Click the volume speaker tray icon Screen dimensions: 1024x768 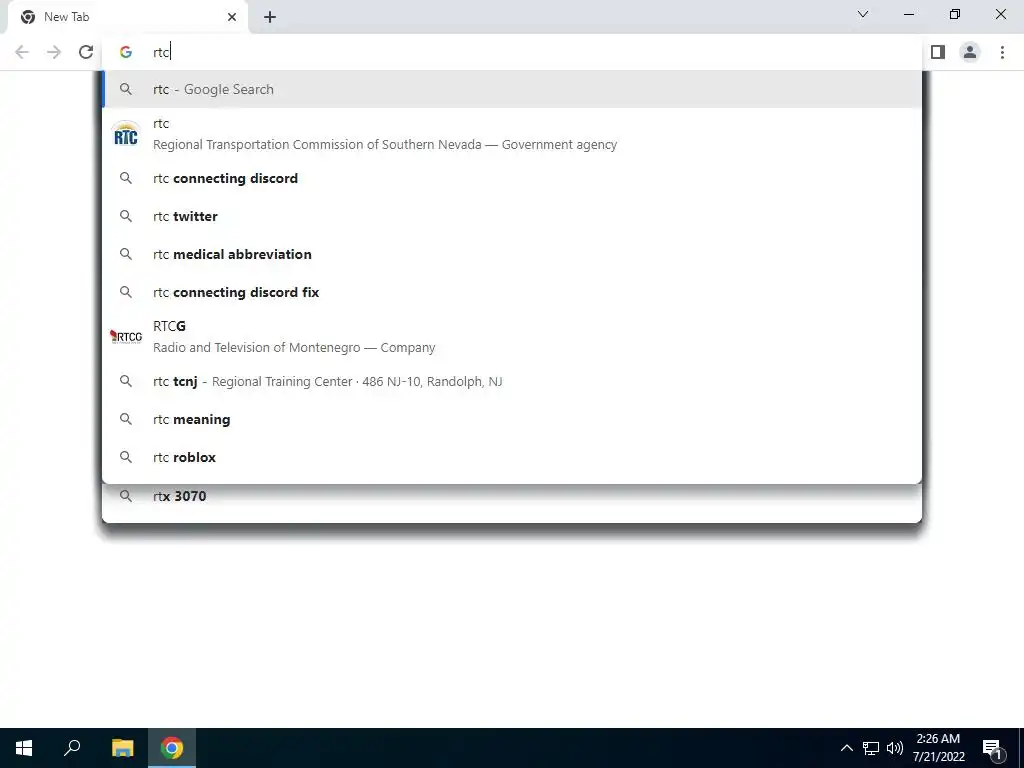point(895,748)
